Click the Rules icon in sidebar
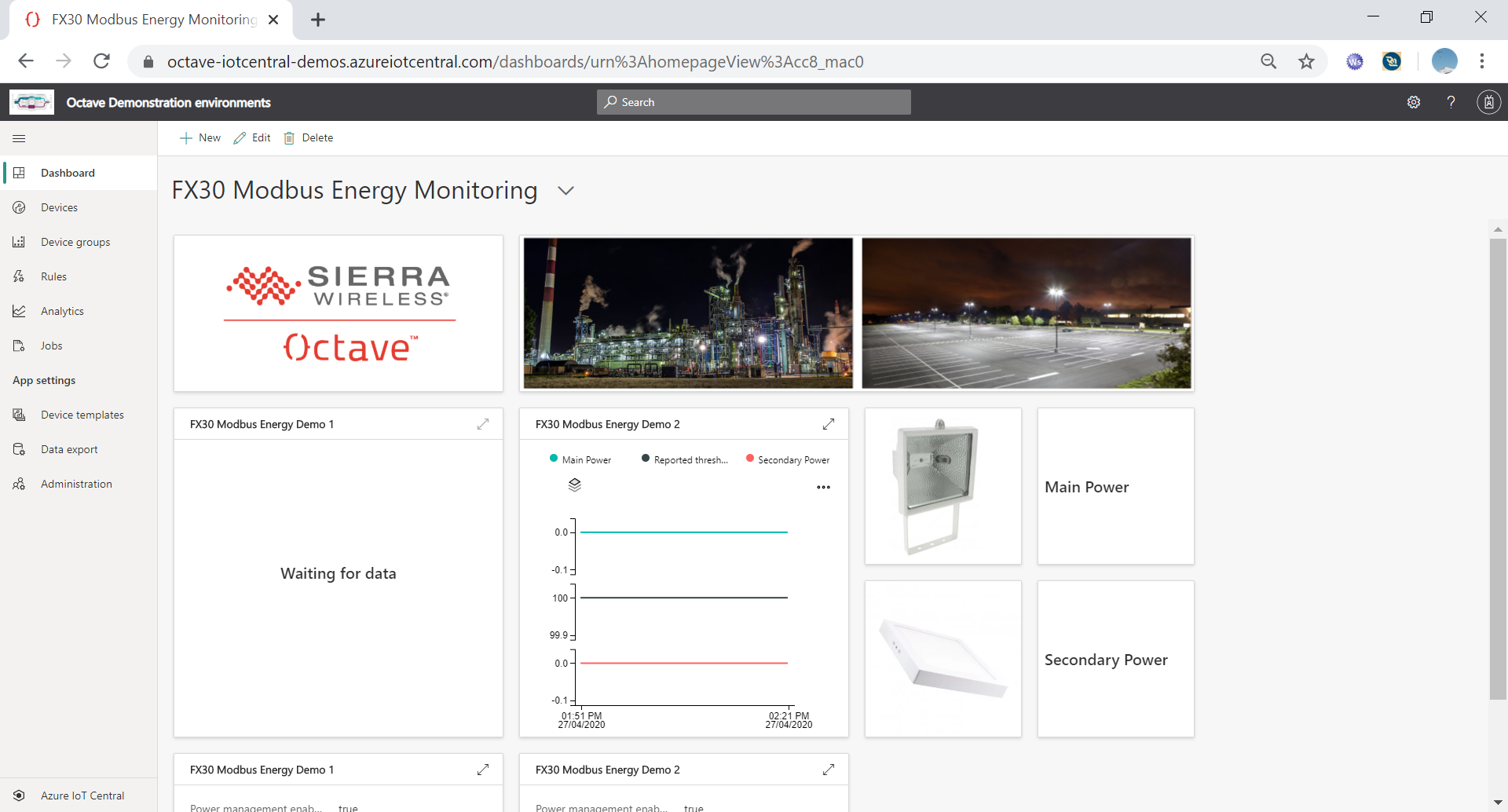This screenshot has height=812, width=1508. [20, 276]
